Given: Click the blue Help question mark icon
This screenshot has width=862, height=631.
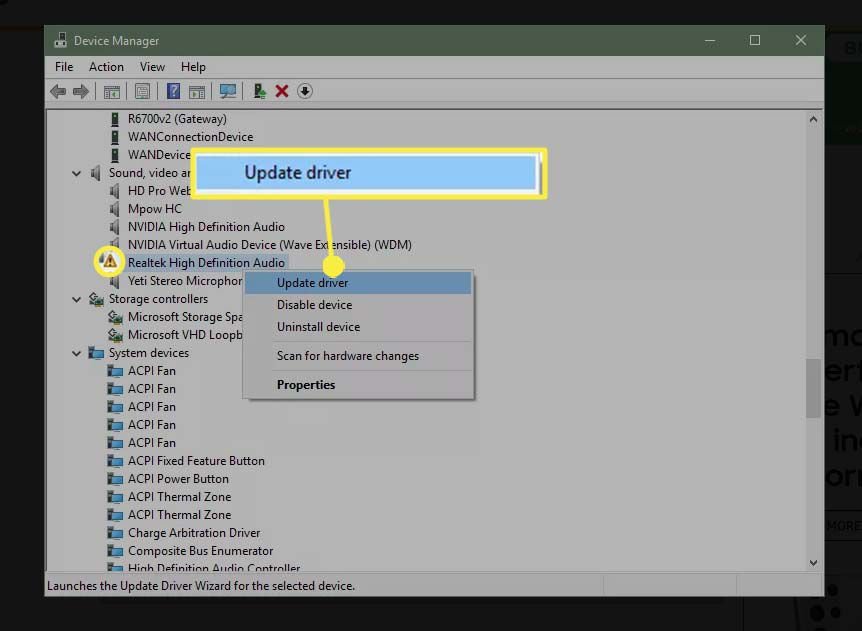Looking at the screenshot, I should (173, 91).
